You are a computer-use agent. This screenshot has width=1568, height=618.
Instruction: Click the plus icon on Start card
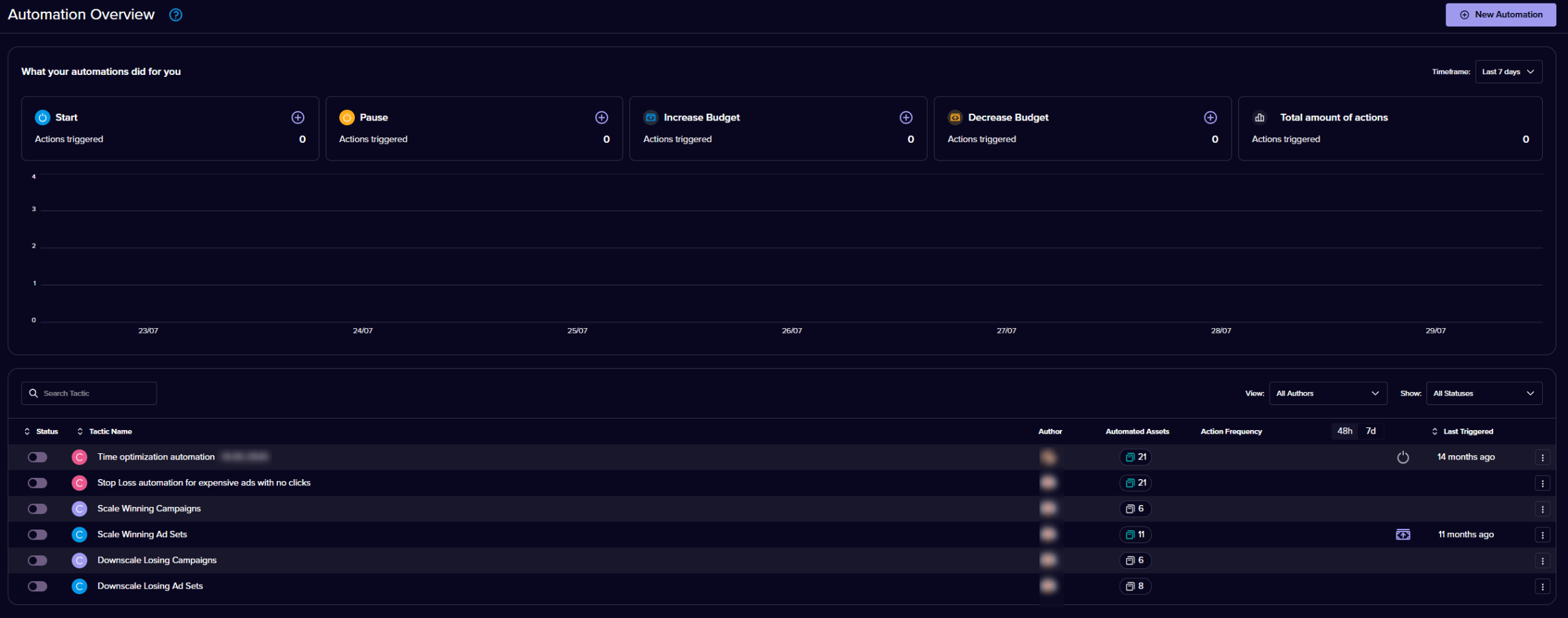coord(298,118)
